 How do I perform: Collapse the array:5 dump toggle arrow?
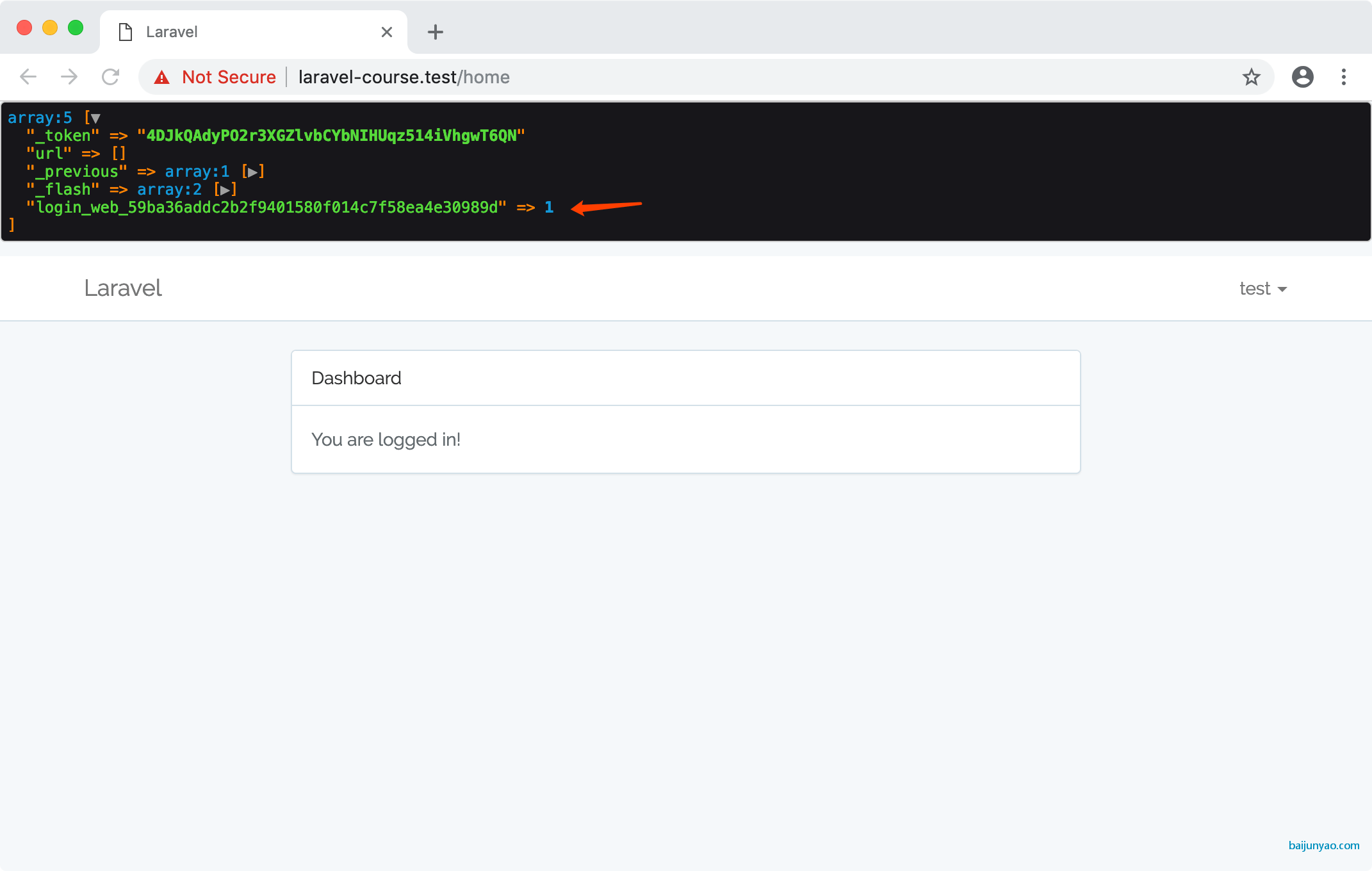pos(95,118)
